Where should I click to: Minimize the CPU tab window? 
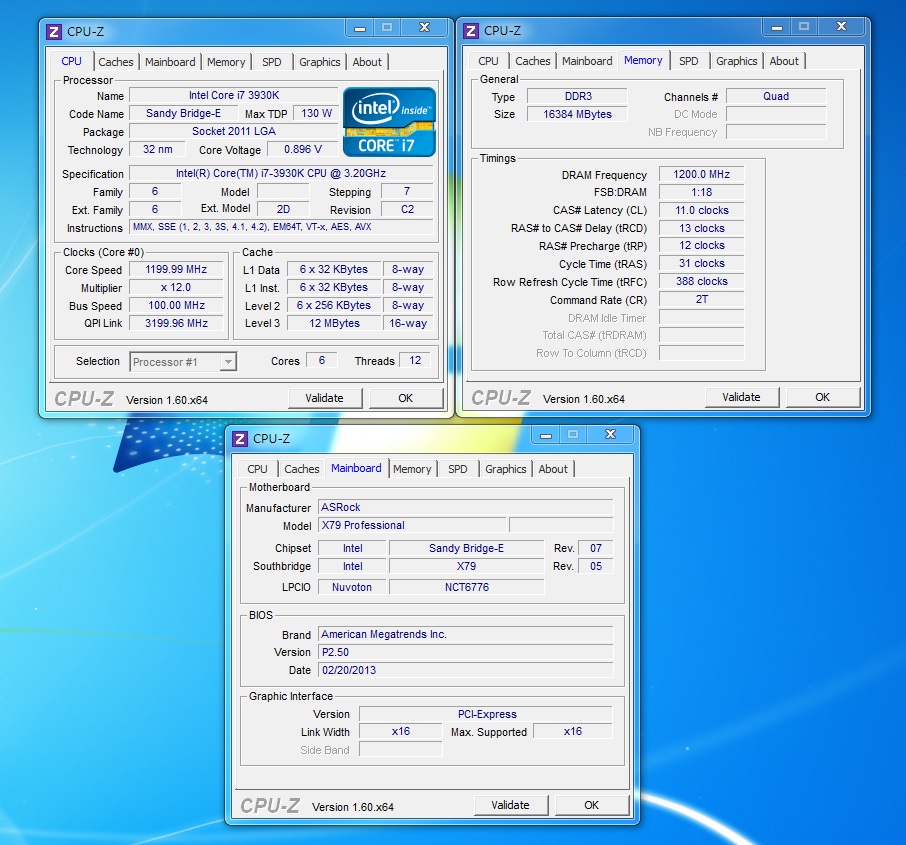point(360,28)
